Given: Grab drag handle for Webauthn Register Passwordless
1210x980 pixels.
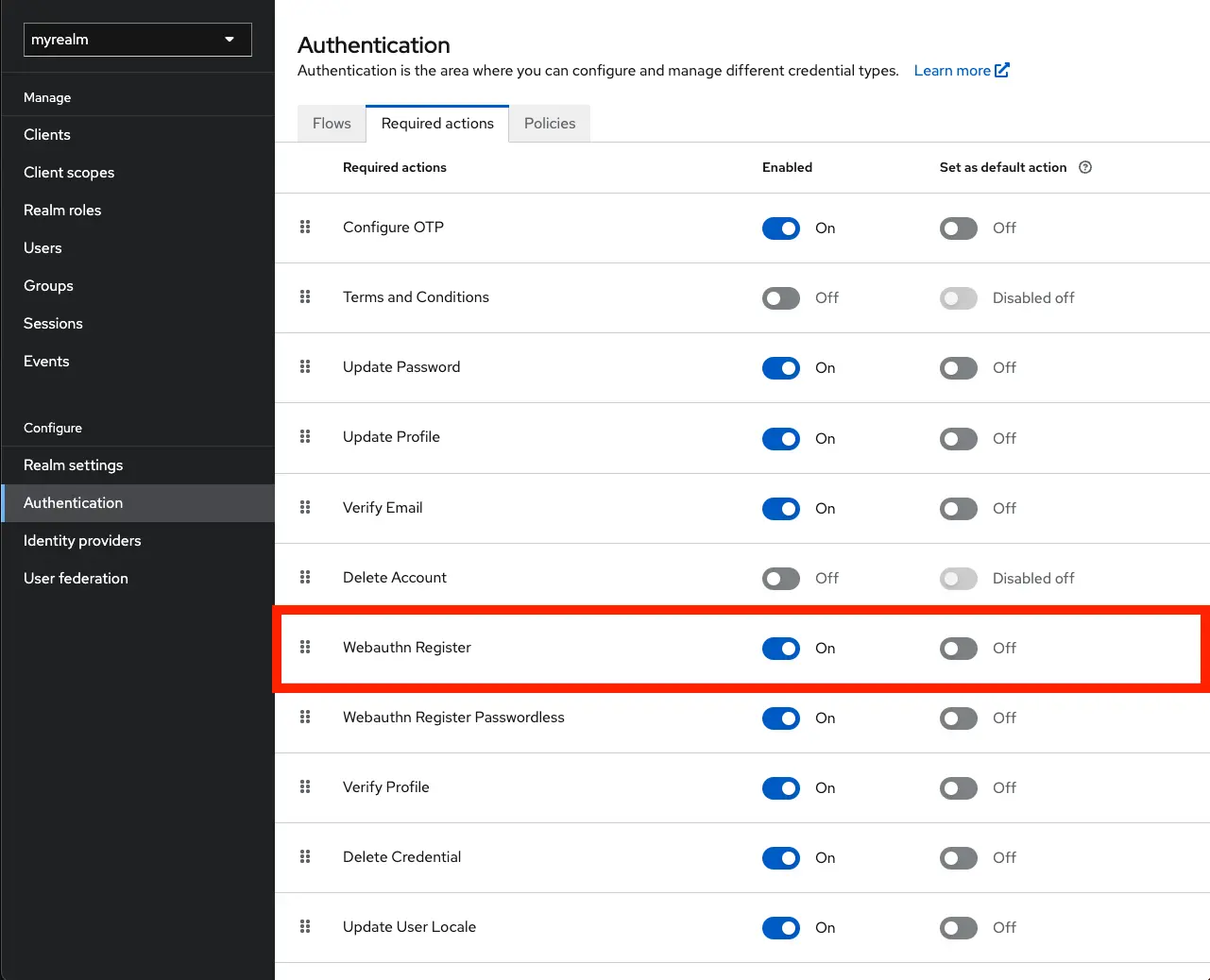Looking at the screenshot, I should (305, 717).
